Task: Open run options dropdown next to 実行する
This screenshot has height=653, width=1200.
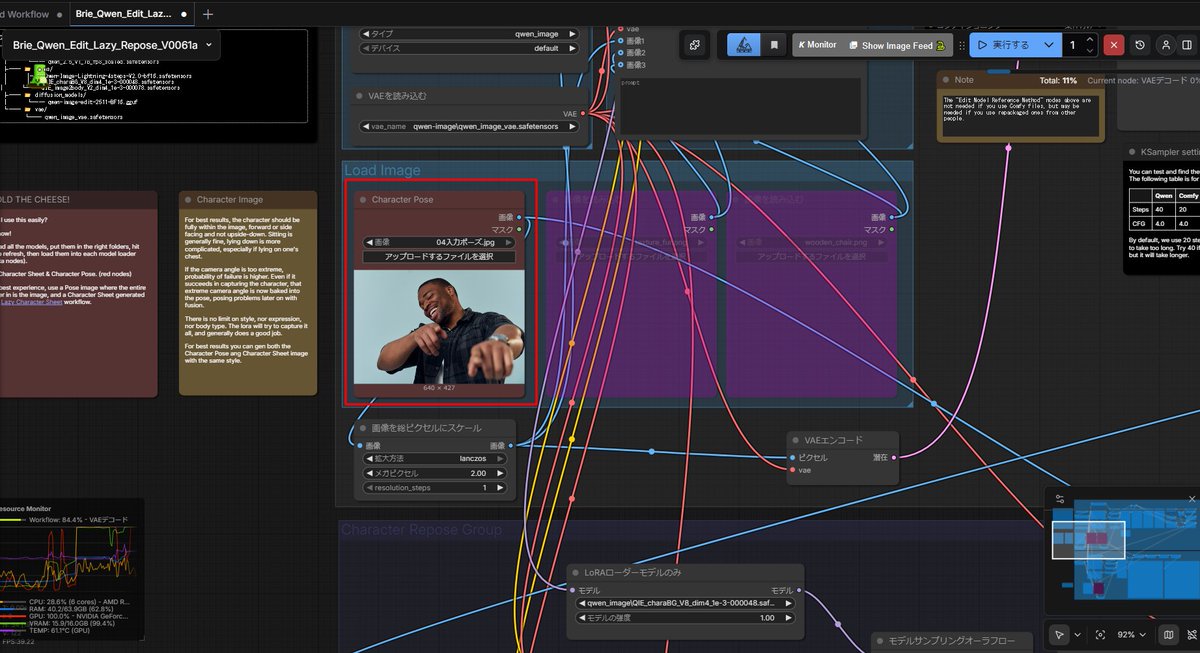Action: [x=1048, y=45]
